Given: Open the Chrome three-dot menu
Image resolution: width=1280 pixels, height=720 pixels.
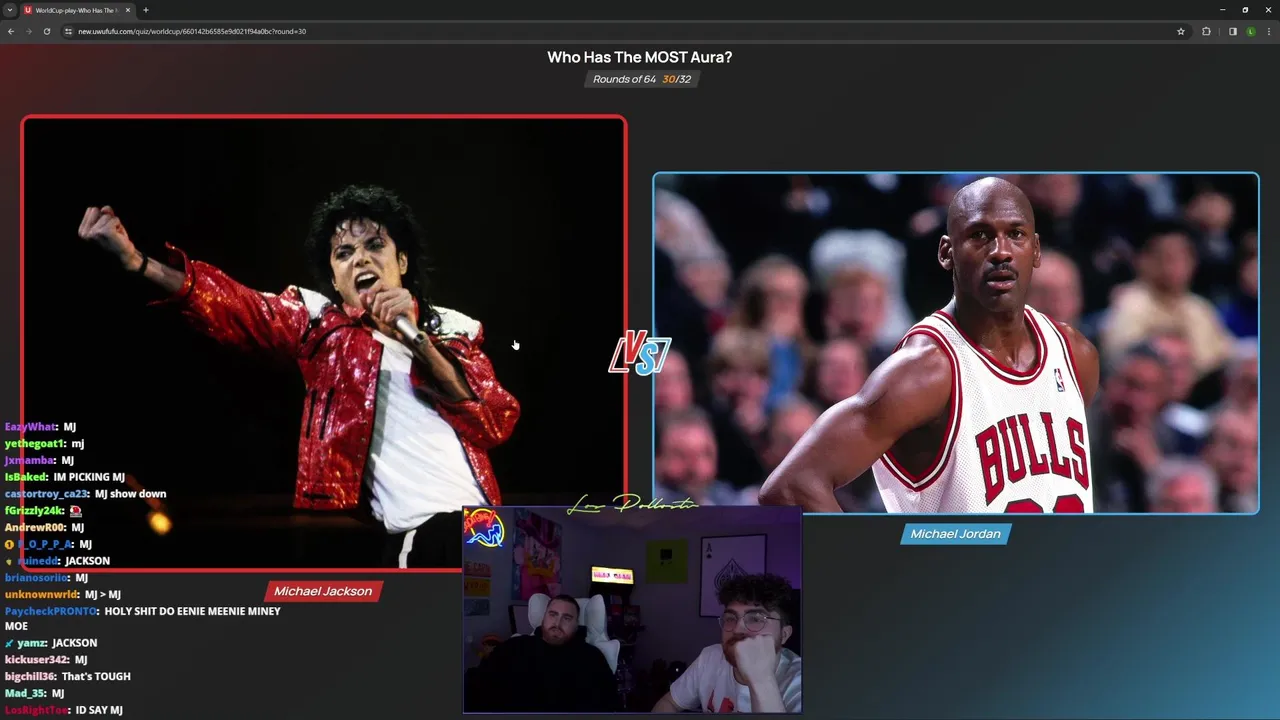Looking at the screenshot, I should click(1268, 31).
